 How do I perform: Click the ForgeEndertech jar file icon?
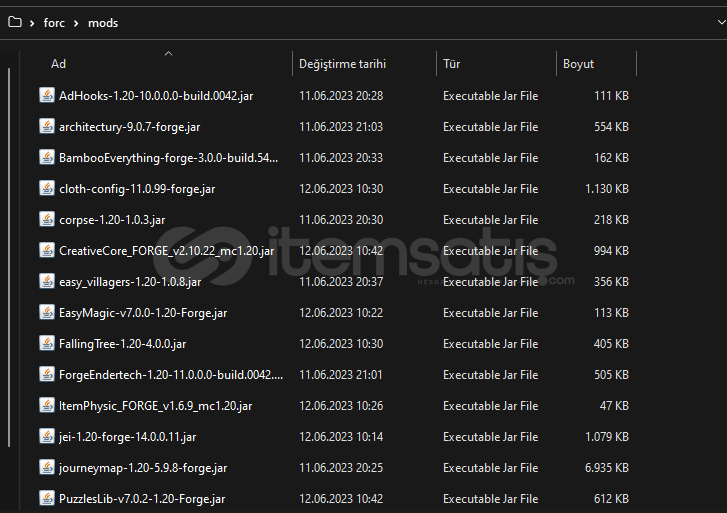click(47, 374)
